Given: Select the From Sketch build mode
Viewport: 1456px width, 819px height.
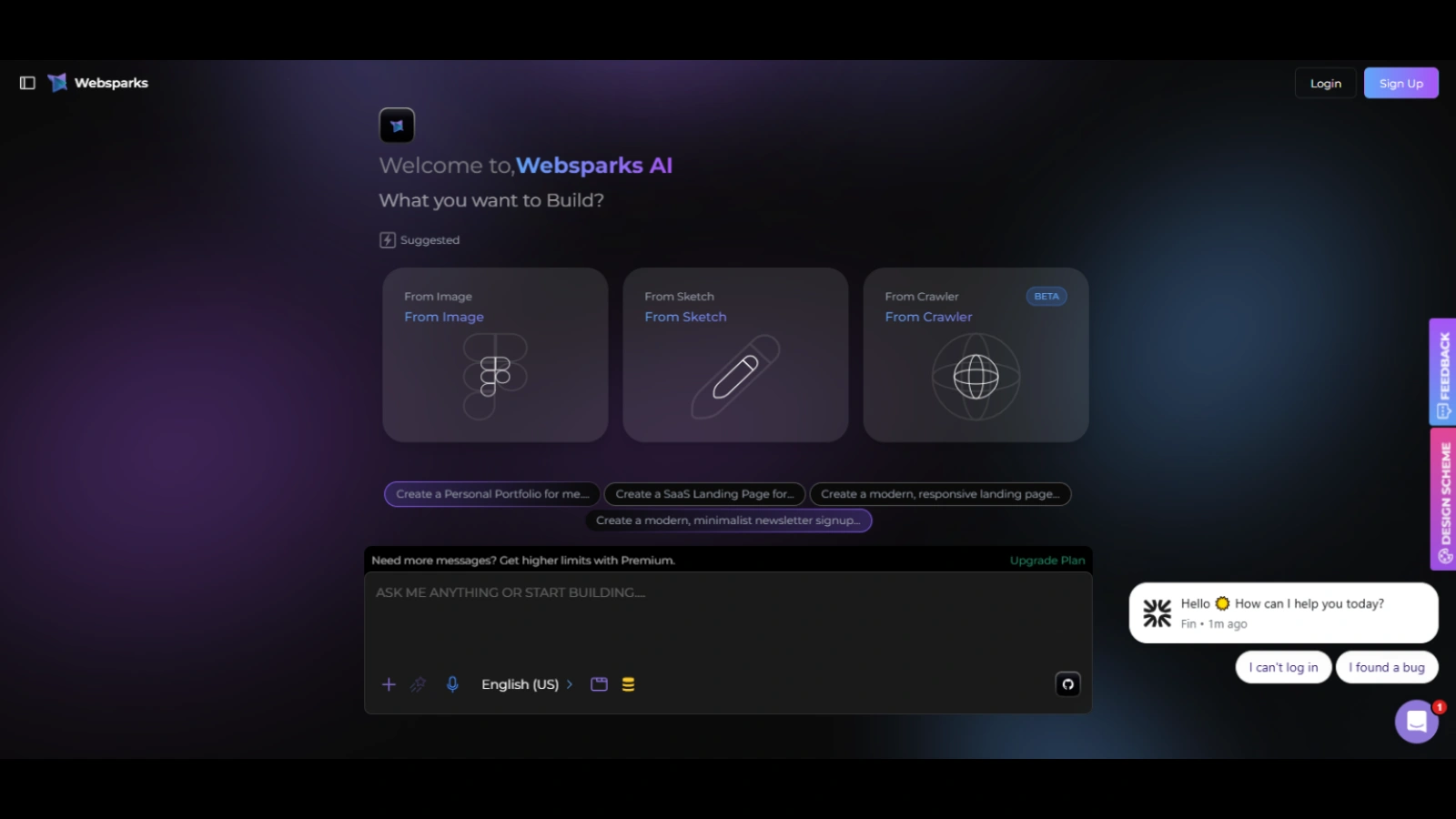Looking at the screenshot, I should (x=733, y=355).
